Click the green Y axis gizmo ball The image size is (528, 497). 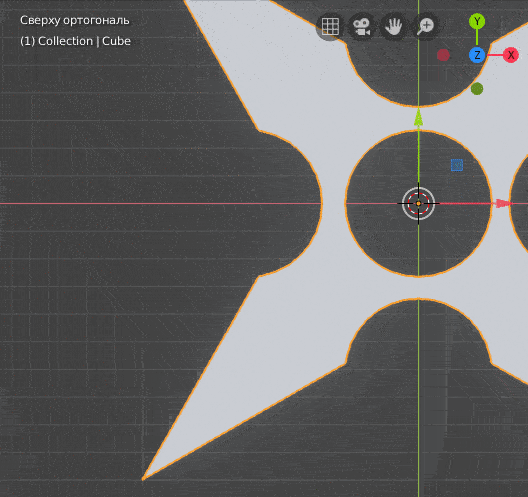click(477, 22)
